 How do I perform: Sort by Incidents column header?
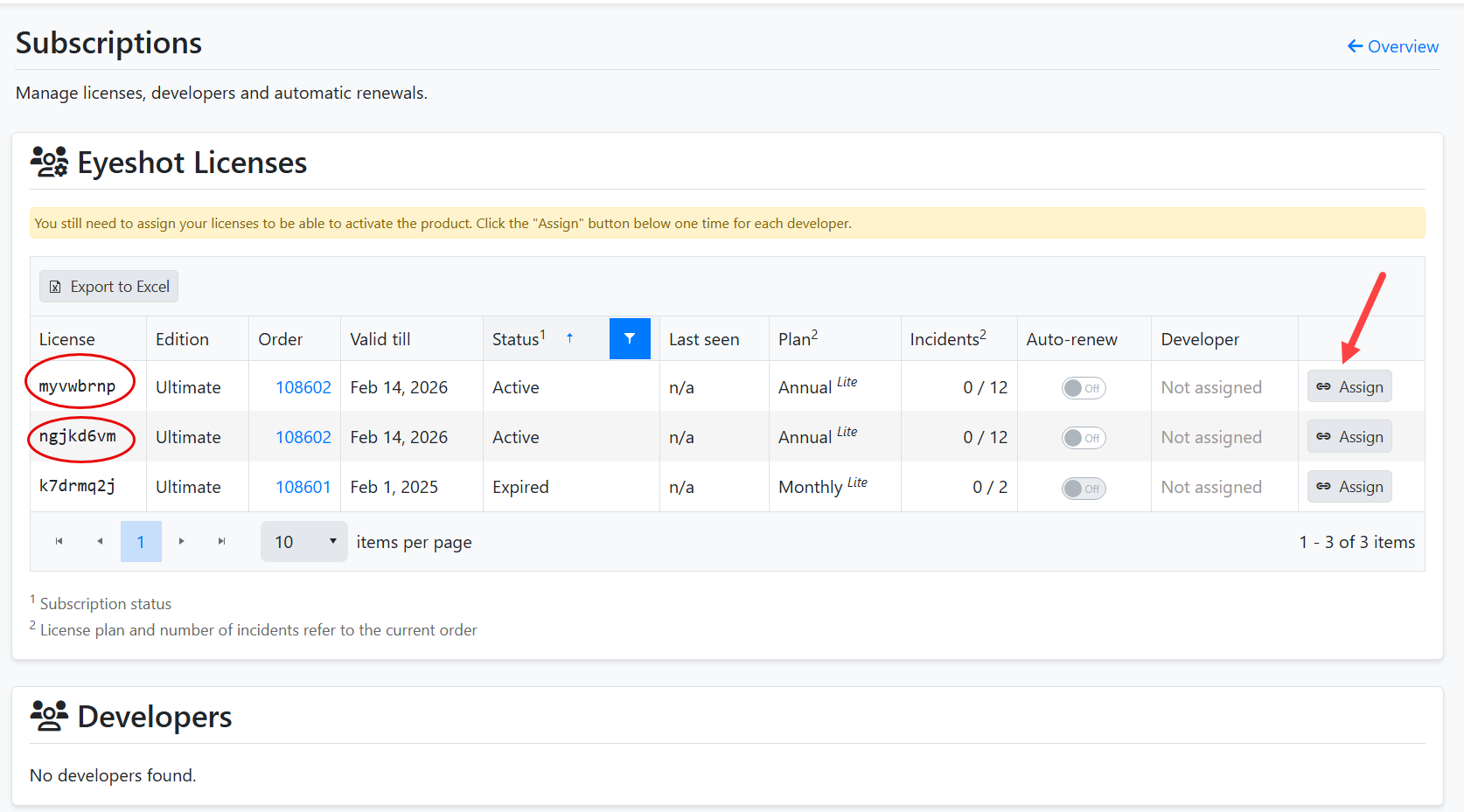948,338
